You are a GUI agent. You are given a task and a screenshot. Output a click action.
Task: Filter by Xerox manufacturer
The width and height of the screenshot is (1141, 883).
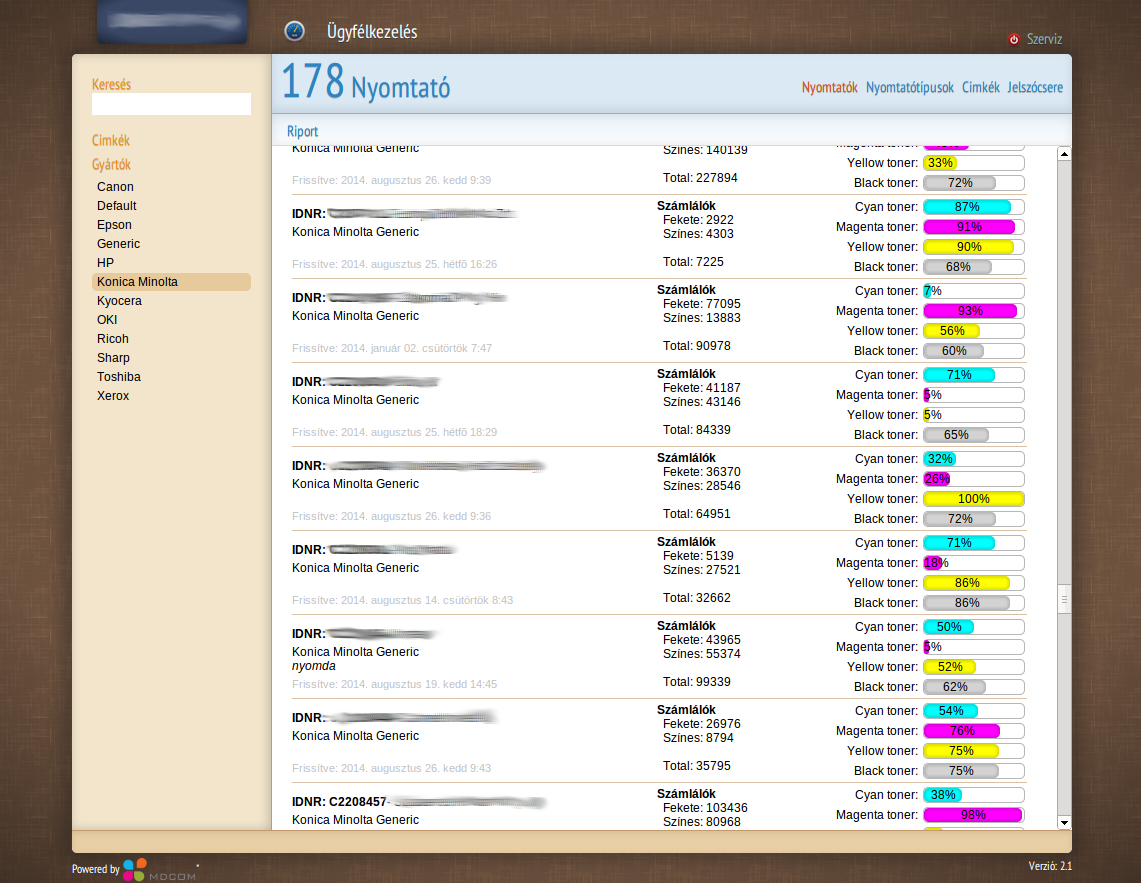coord(113,395)
